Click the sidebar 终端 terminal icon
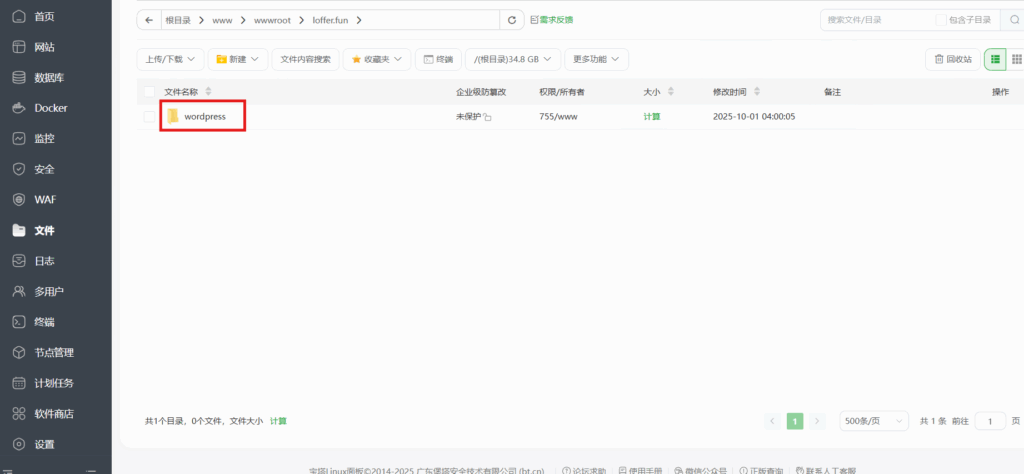The height and width of the screenshot is (474, 1024). point(20,322)
